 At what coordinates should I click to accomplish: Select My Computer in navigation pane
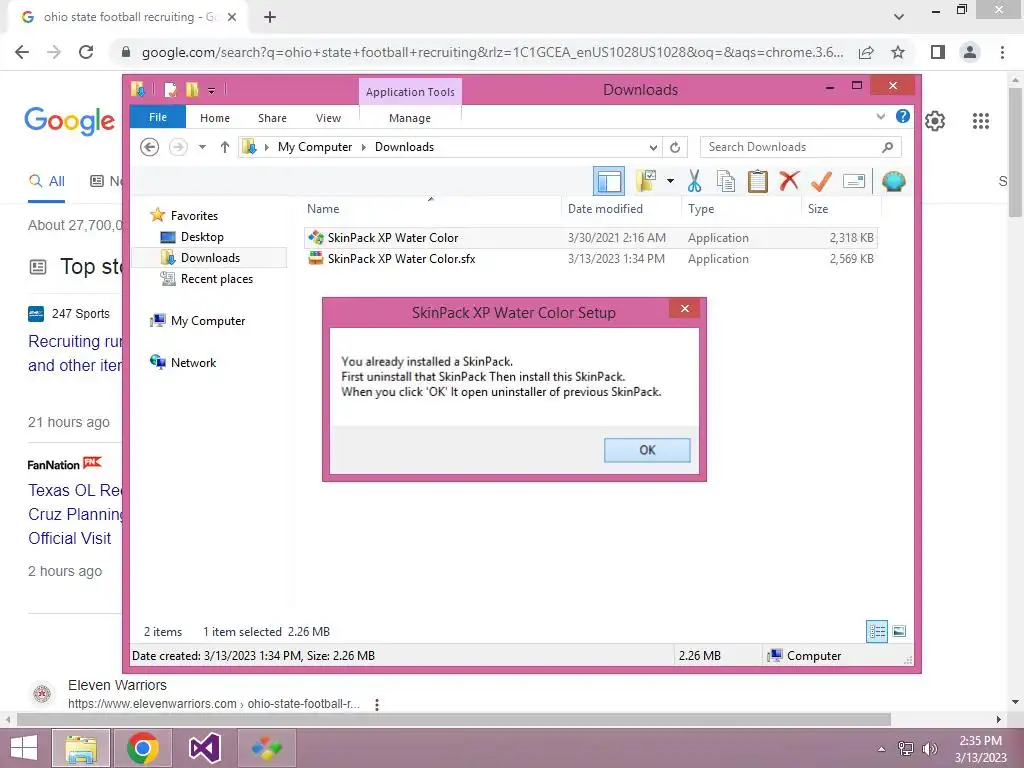(208, 321)
